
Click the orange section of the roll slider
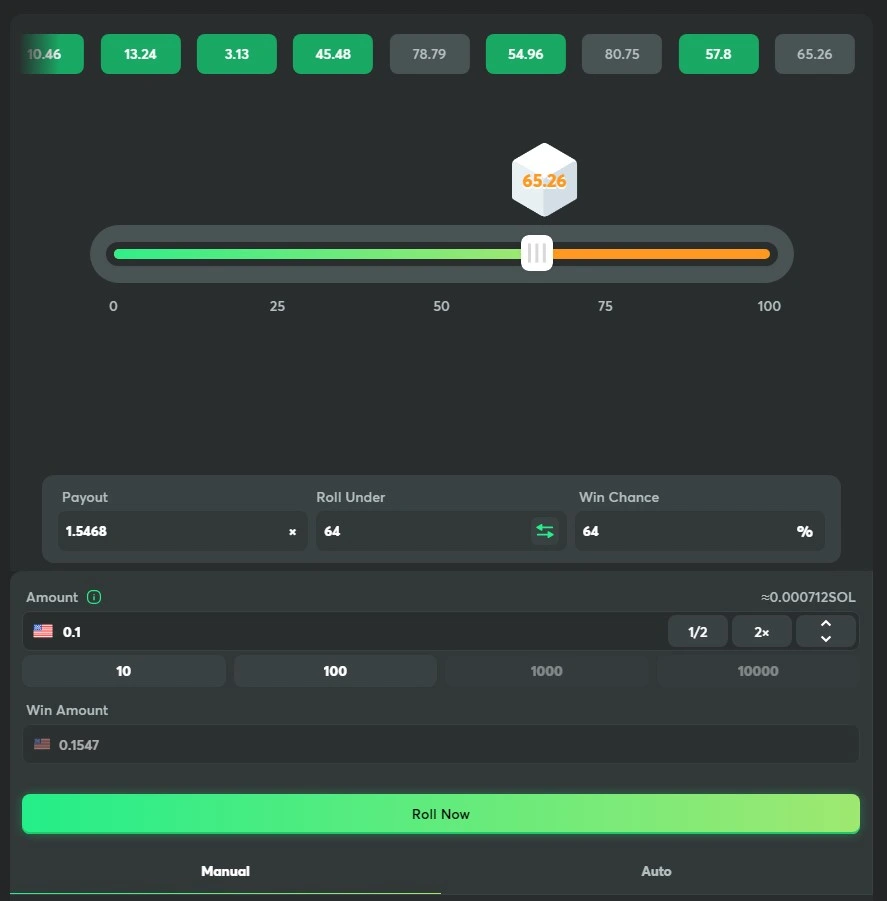pyautogui.click(x=661, y=254)
